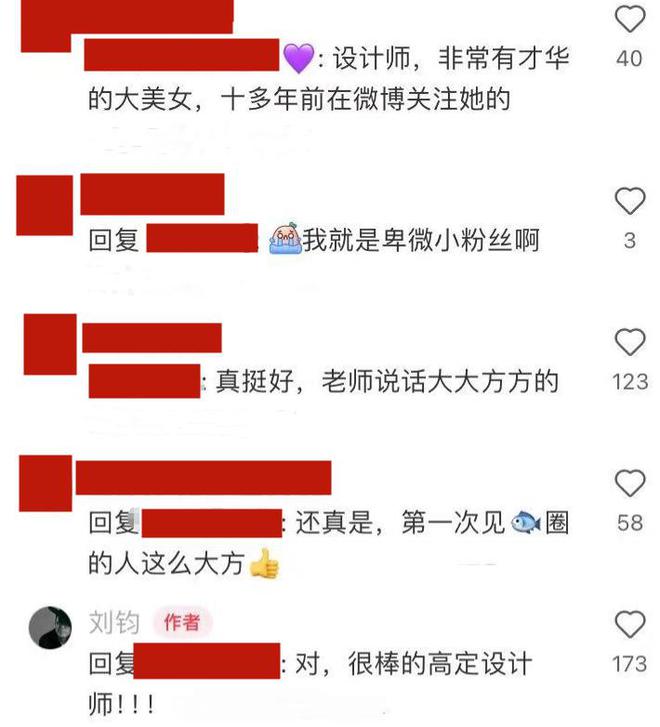Click the 40 like count number
This screenshot has height=727, width=660.
tap(629, 58)
